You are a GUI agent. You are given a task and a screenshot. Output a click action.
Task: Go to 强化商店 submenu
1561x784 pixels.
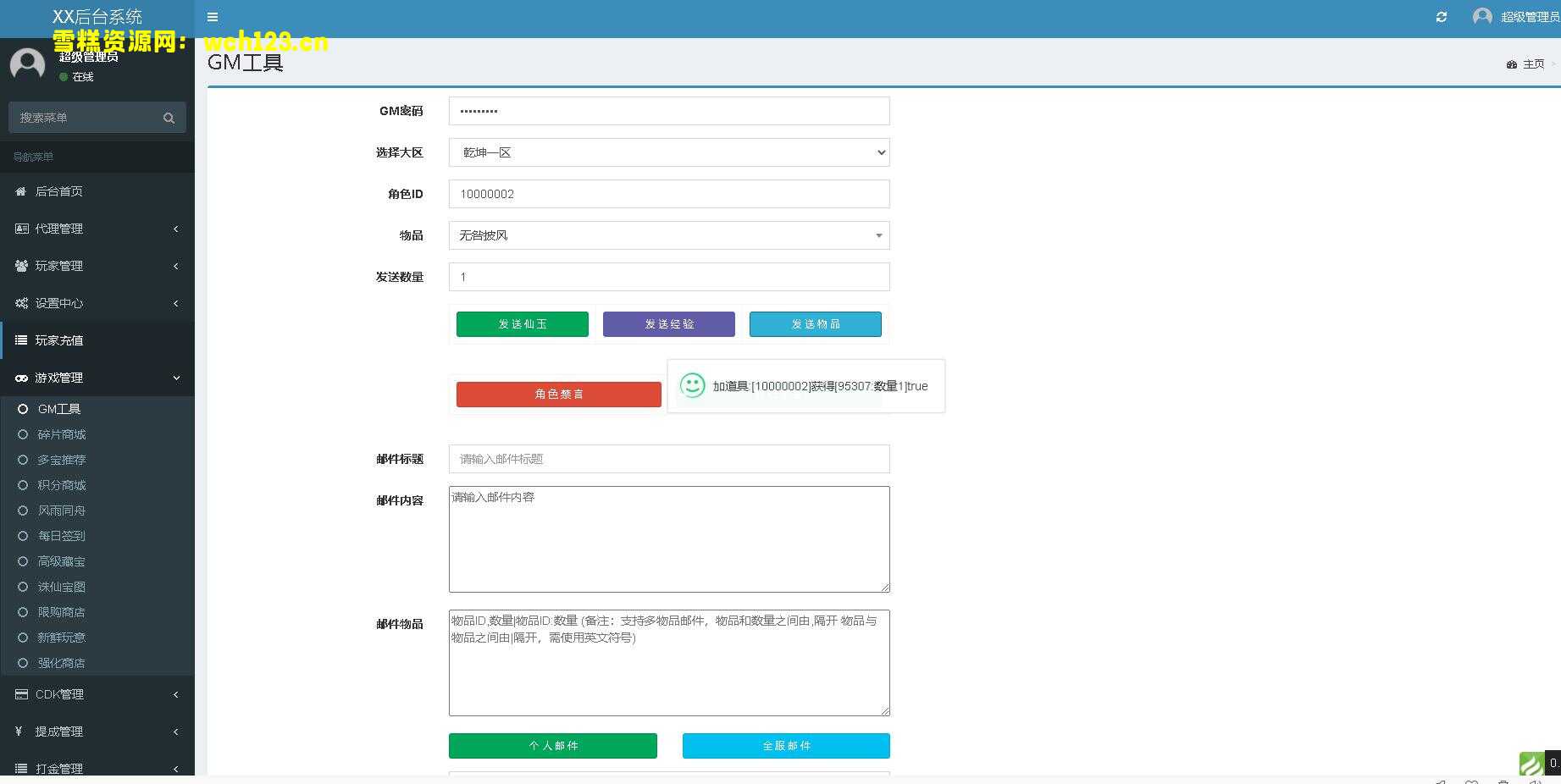pos(97,663)
